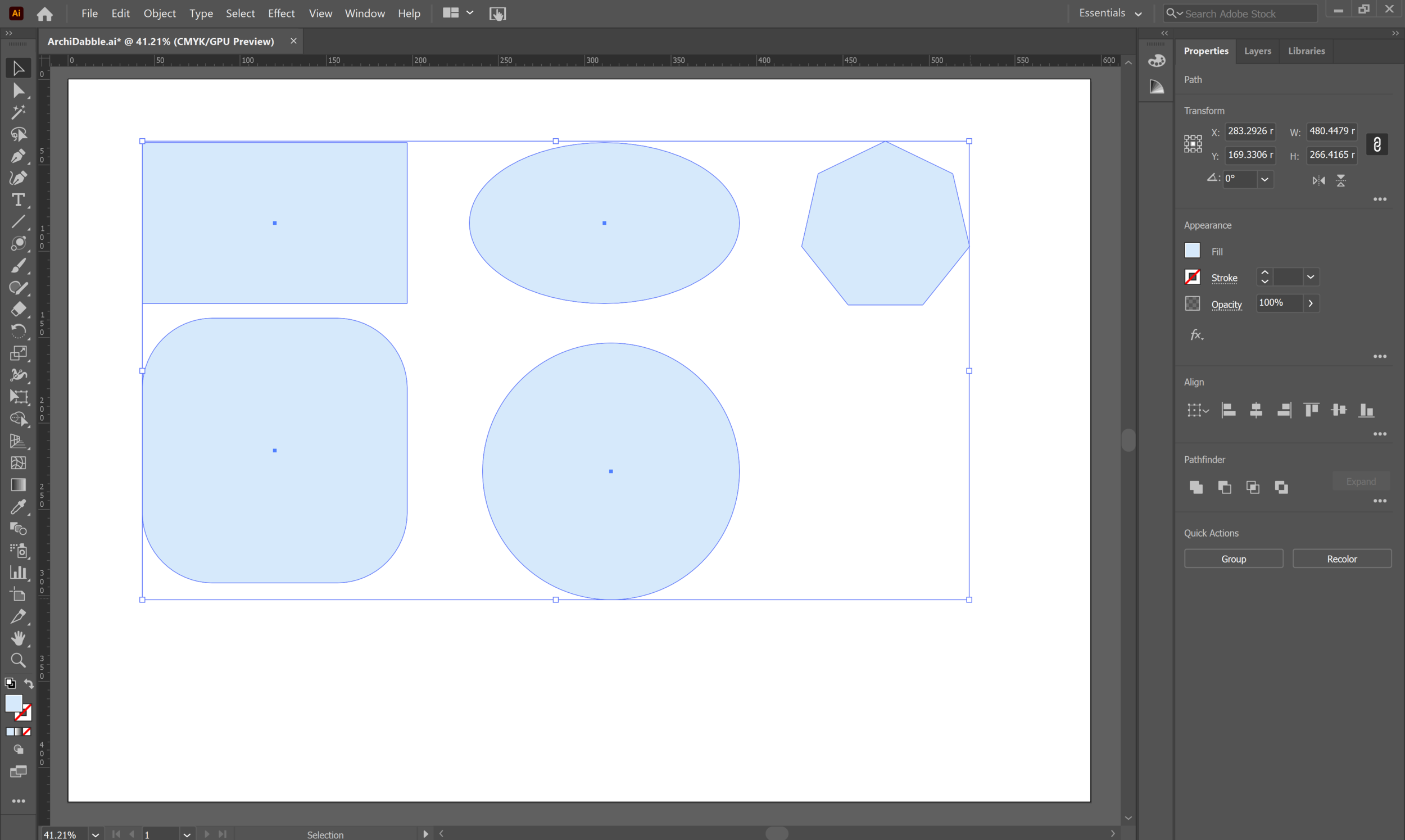Select the Symbol Sprayer tool

pyautogui.click(x=18, y=551)
